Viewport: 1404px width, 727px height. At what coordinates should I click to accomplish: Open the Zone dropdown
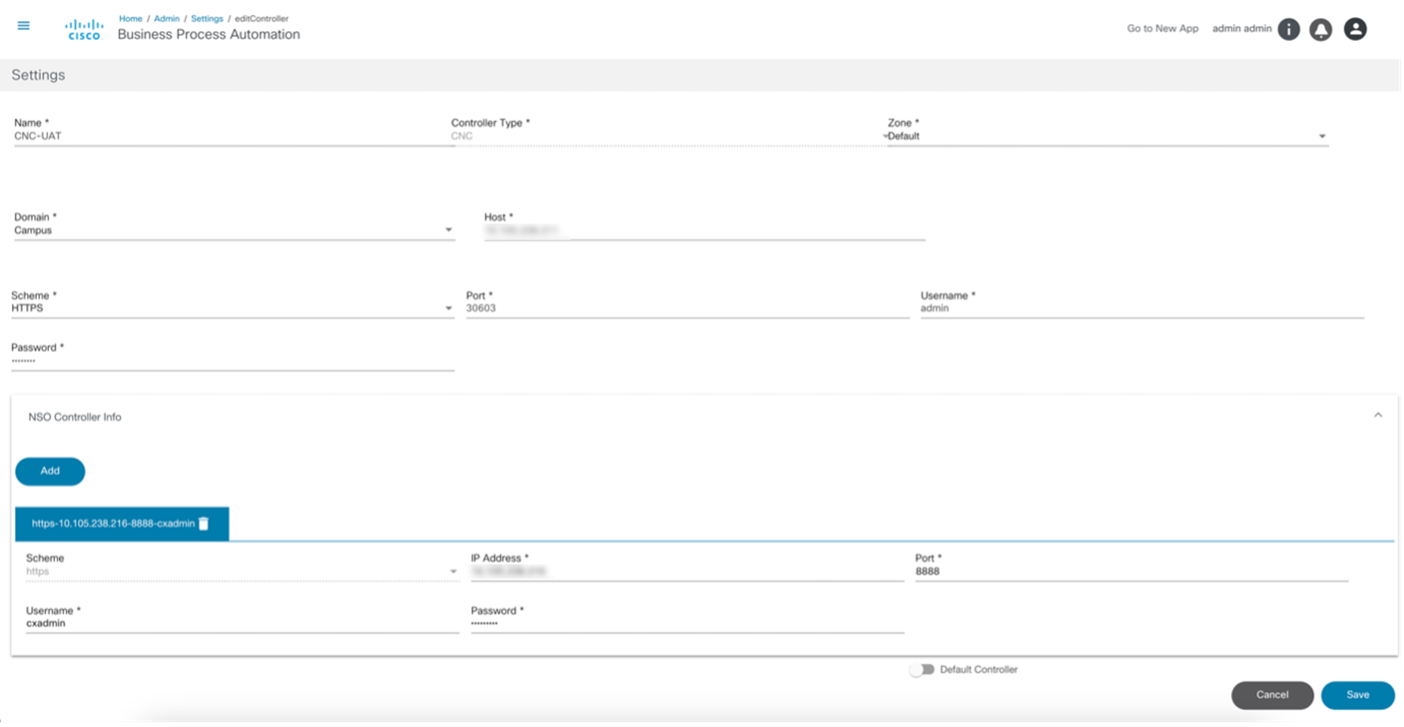tap(1108, 136)
